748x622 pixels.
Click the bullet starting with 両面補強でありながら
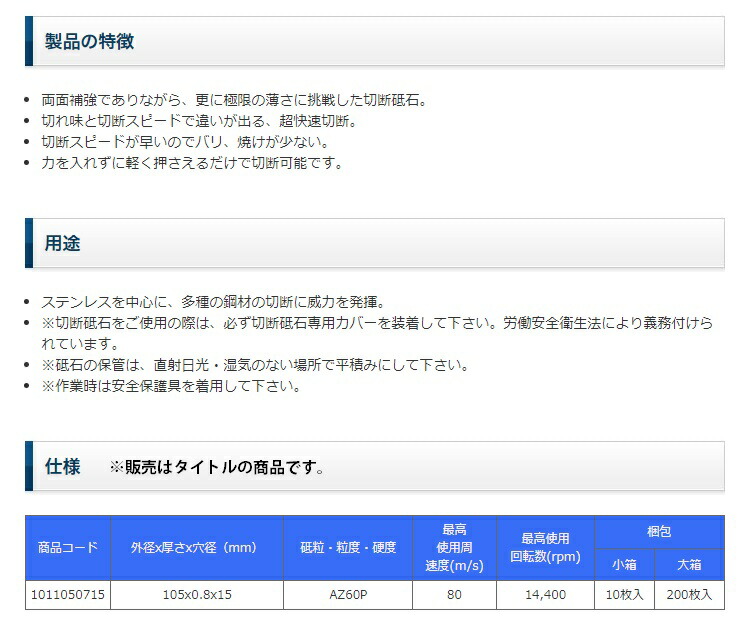click(x=234, y=100)
